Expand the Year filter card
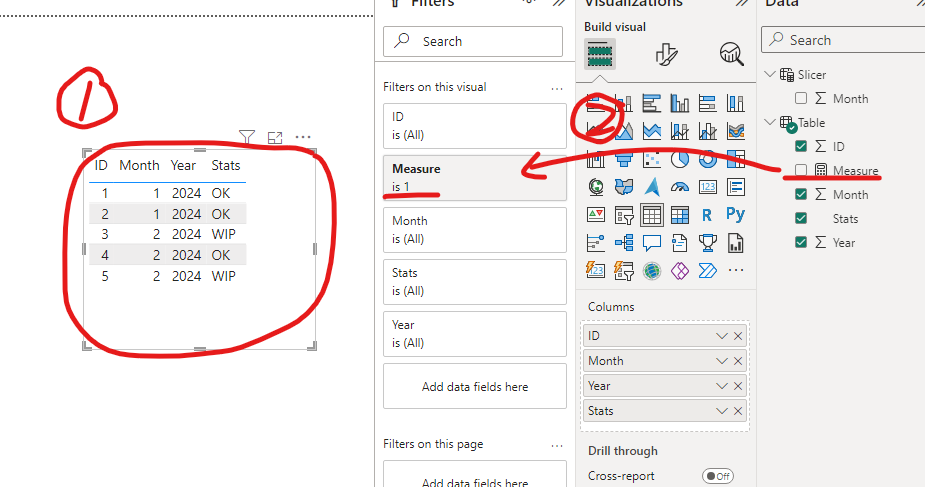925x487 pixels. point(475,334)
